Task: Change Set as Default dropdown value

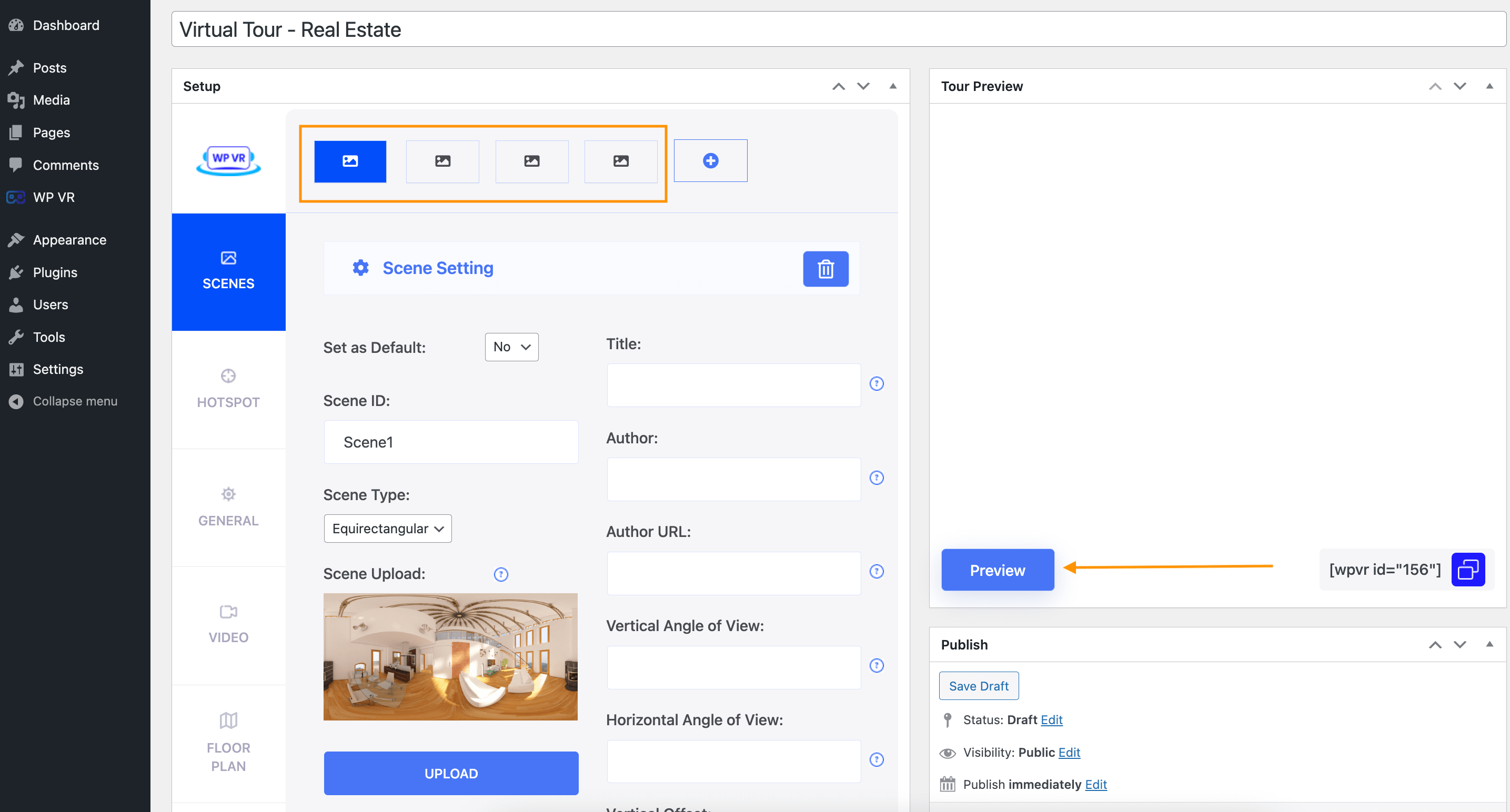Action: click(511, 347)
